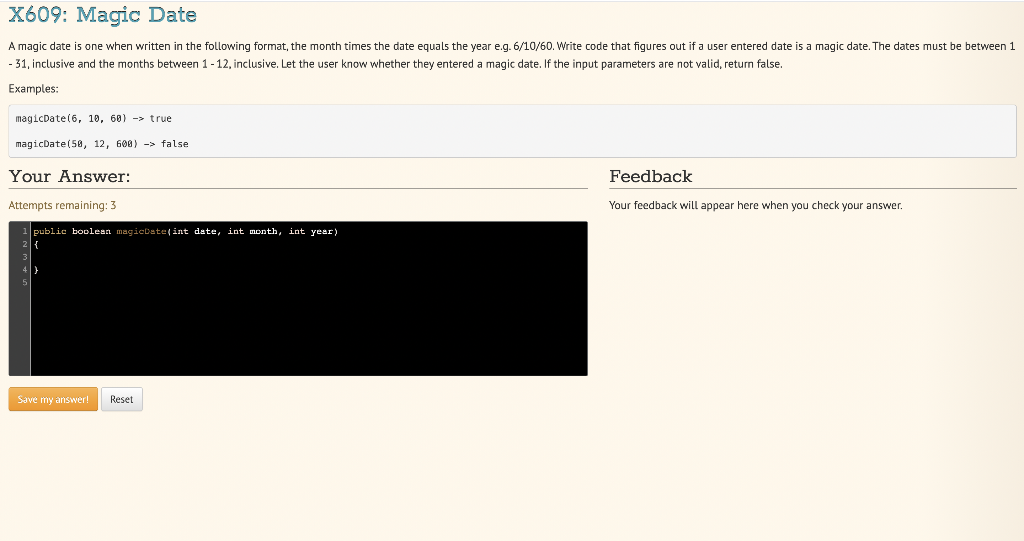Place cursor on the empty line 3 of code
This screenshot has width=1024, height=541.
click(x=309, y=257)
